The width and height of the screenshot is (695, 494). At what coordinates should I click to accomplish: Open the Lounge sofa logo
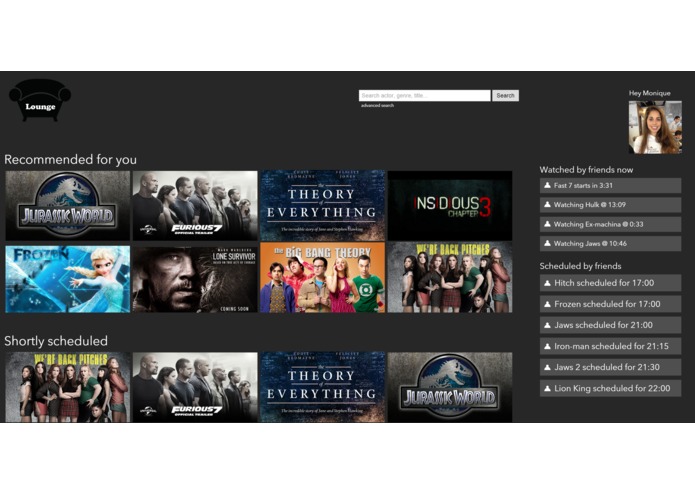(x=40, y=100)
